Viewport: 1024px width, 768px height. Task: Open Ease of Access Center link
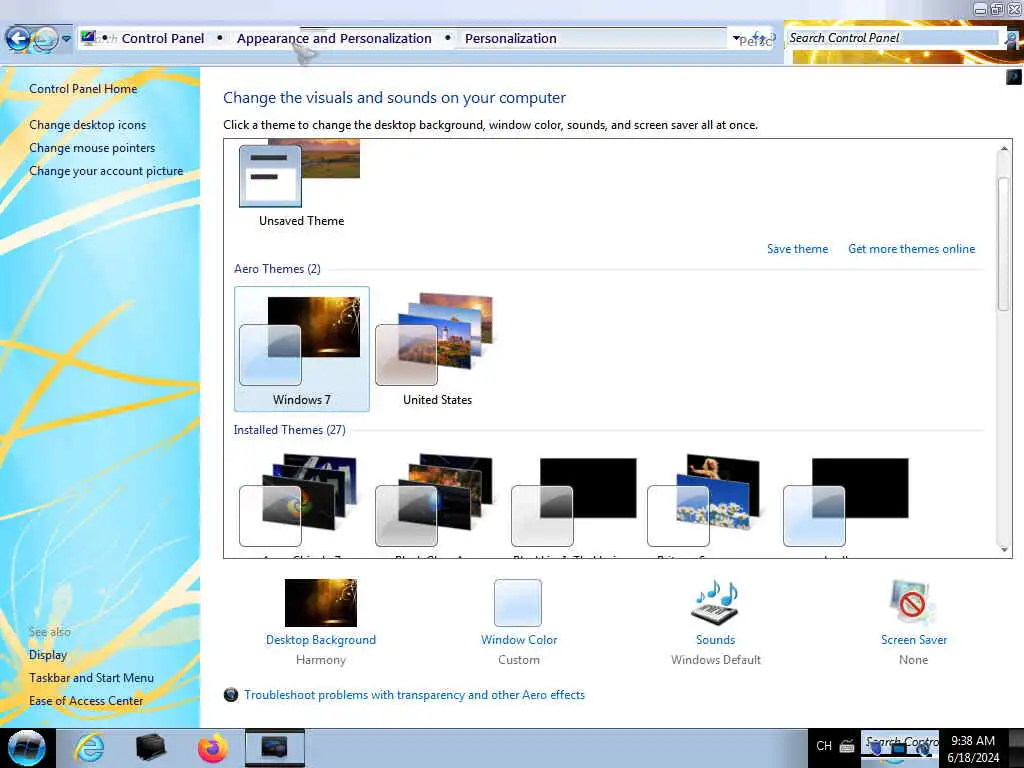86,701
